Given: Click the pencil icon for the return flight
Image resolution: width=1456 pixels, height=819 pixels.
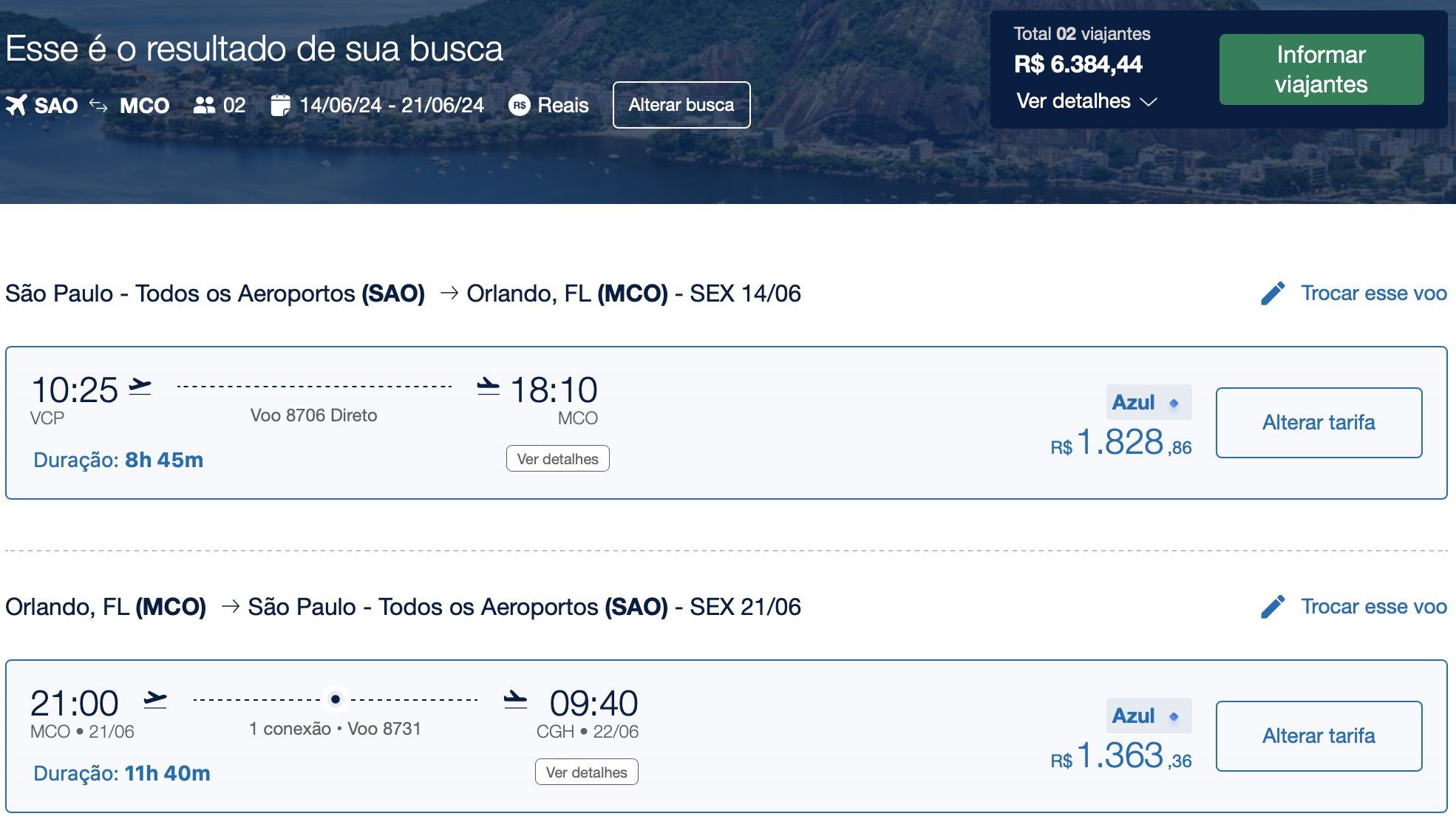Looking at the screenshot, I should point(1273,607).
